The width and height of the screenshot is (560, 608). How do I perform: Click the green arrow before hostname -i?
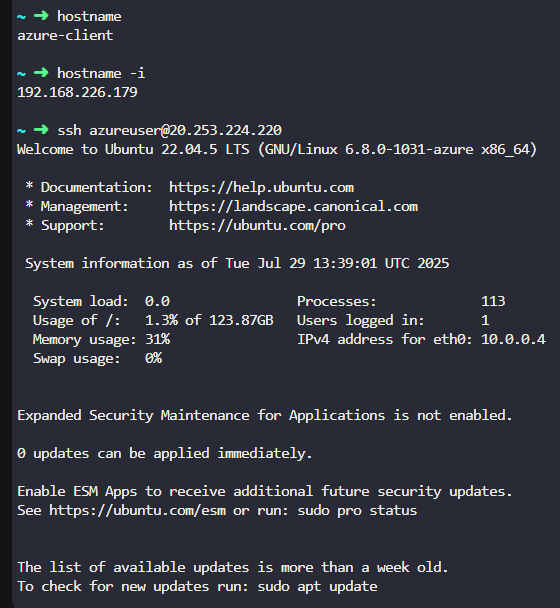point(41,73)
